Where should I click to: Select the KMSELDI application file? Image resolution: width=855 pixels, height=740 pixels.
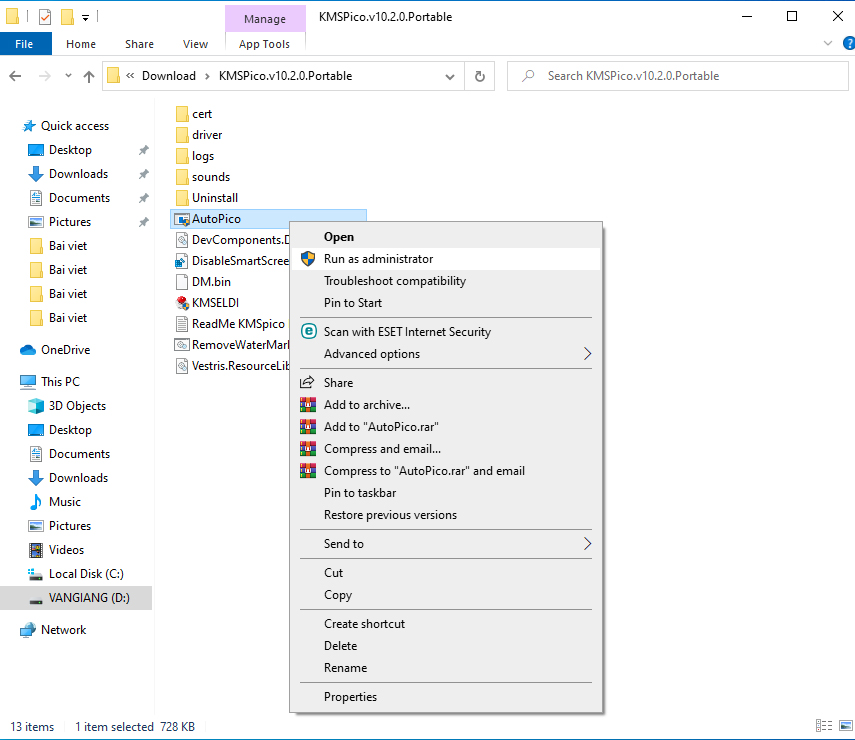[x=215, y=303]
